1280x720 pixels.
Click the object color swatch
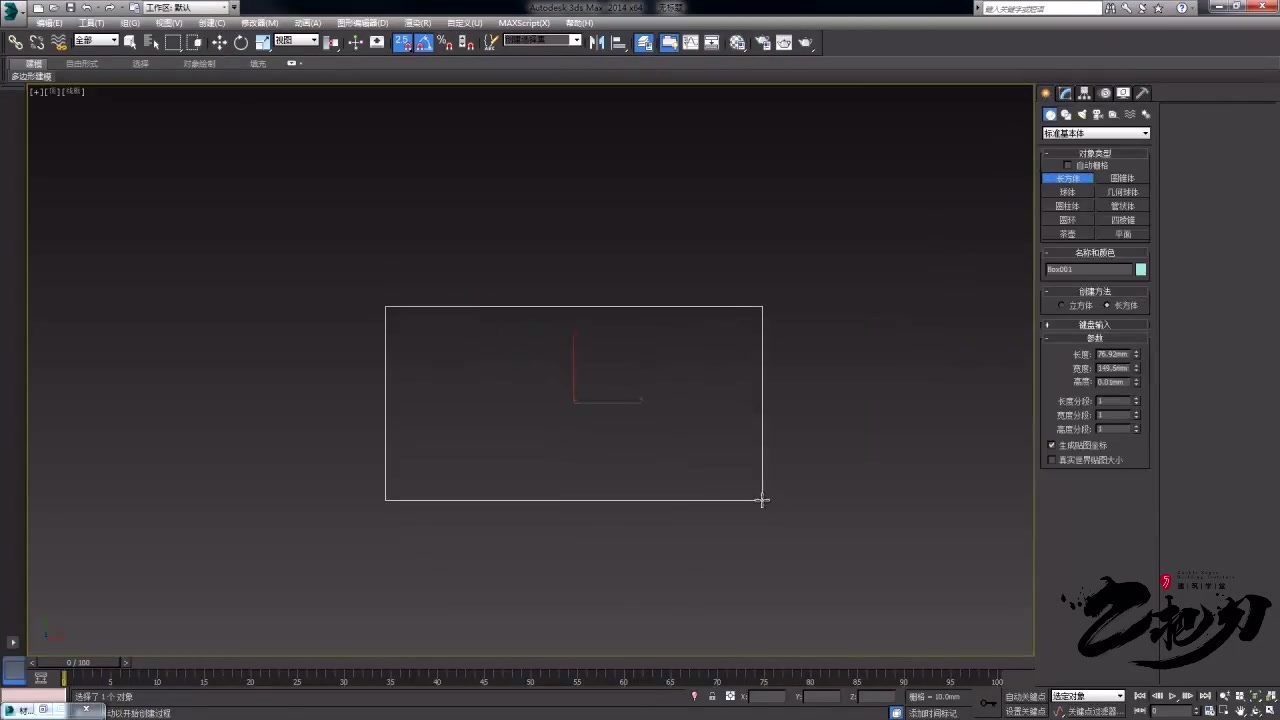[1141, 269]
